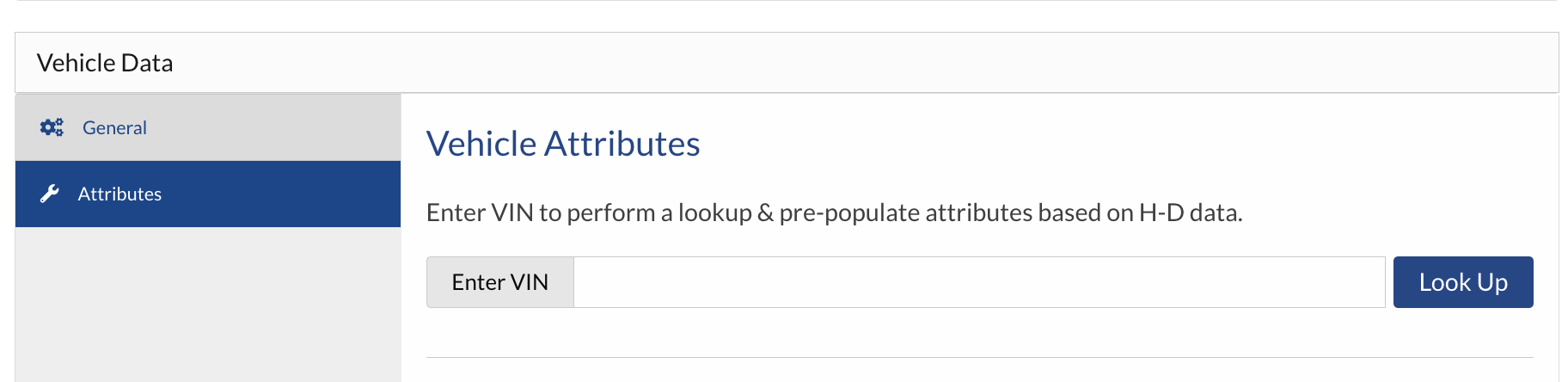The width and height of the screenshot is (1568, 382).
Task: Click the pre-populate attributes phrase
Action: pos(906,213)
